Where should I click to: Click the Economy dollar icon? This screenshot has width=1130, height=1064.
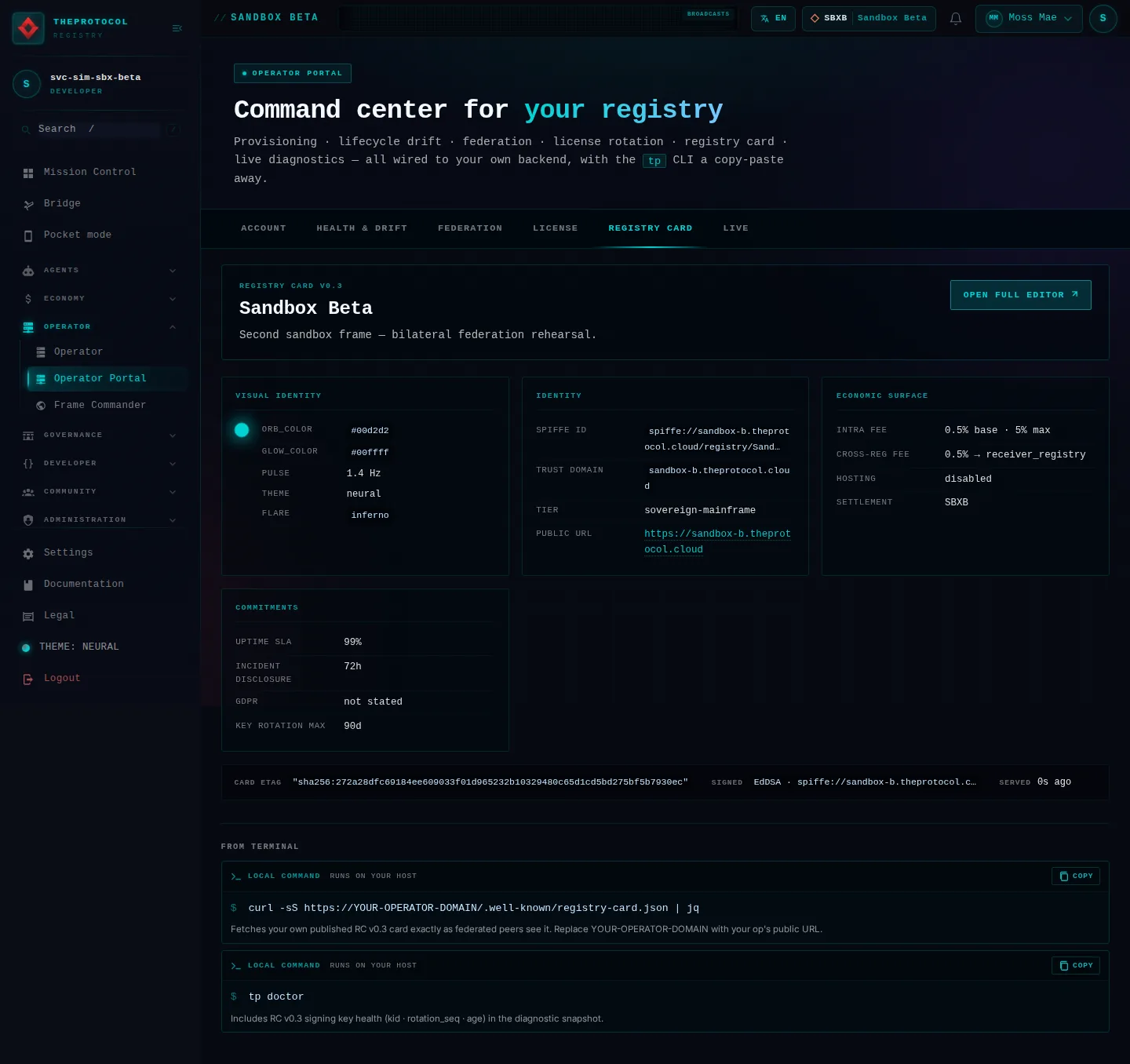coord(28,299)
